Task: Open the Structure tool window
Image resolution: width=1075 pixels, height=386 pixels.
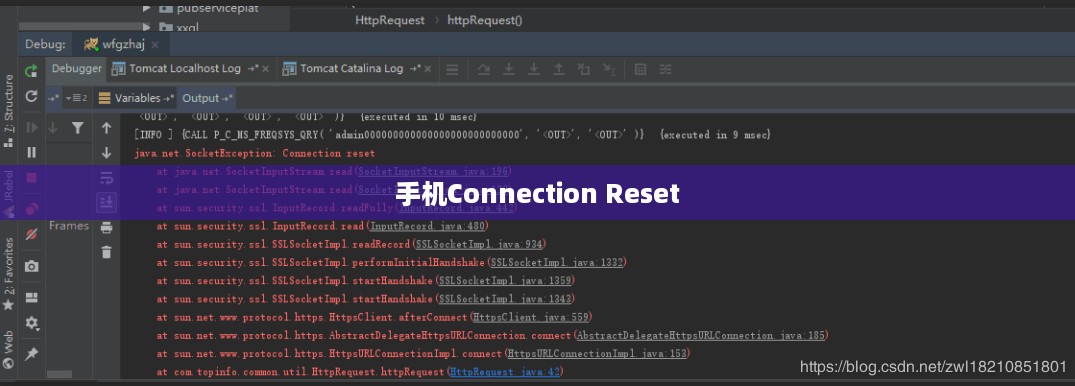Action: click(x=8, y=111)
